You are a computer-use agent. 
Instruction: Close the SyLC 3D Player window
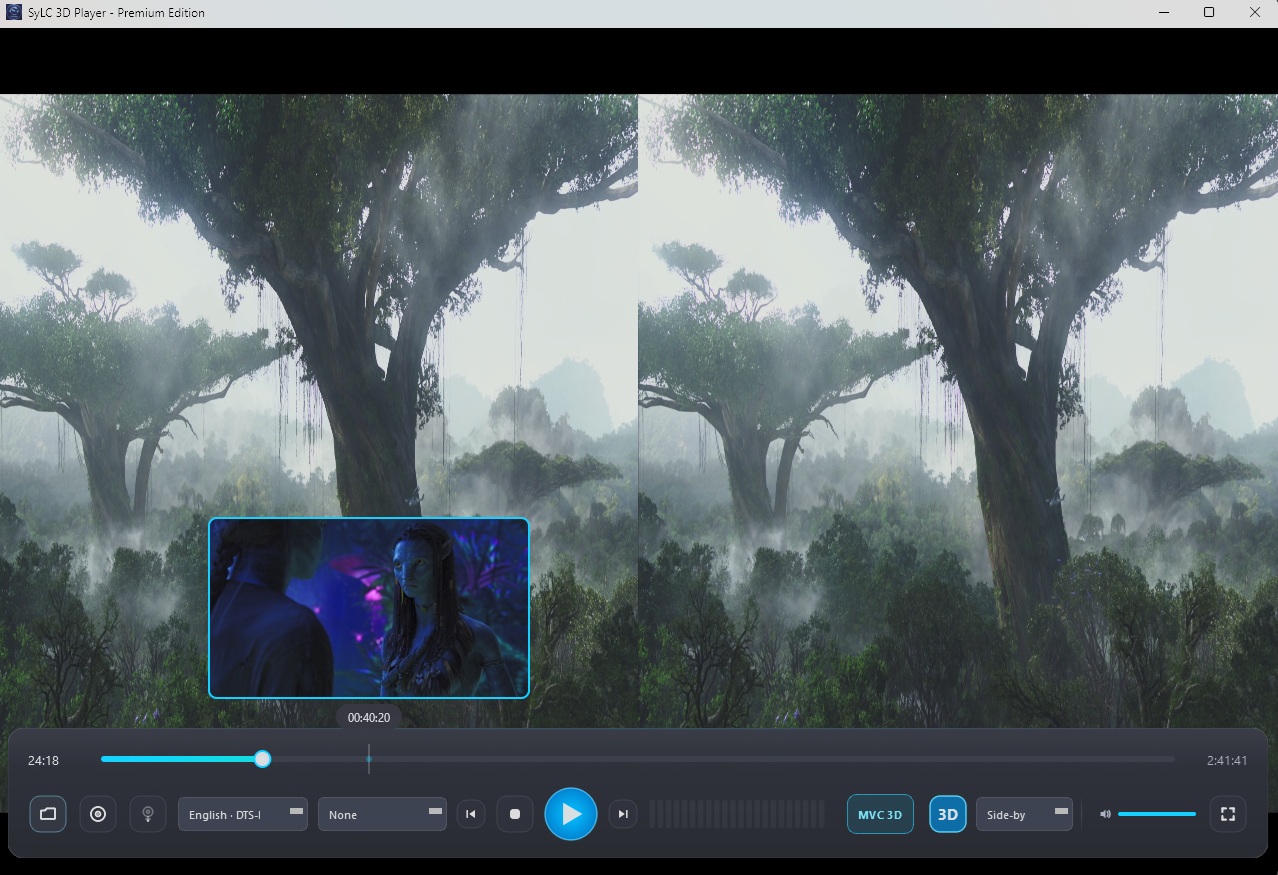click(1255, 13)
